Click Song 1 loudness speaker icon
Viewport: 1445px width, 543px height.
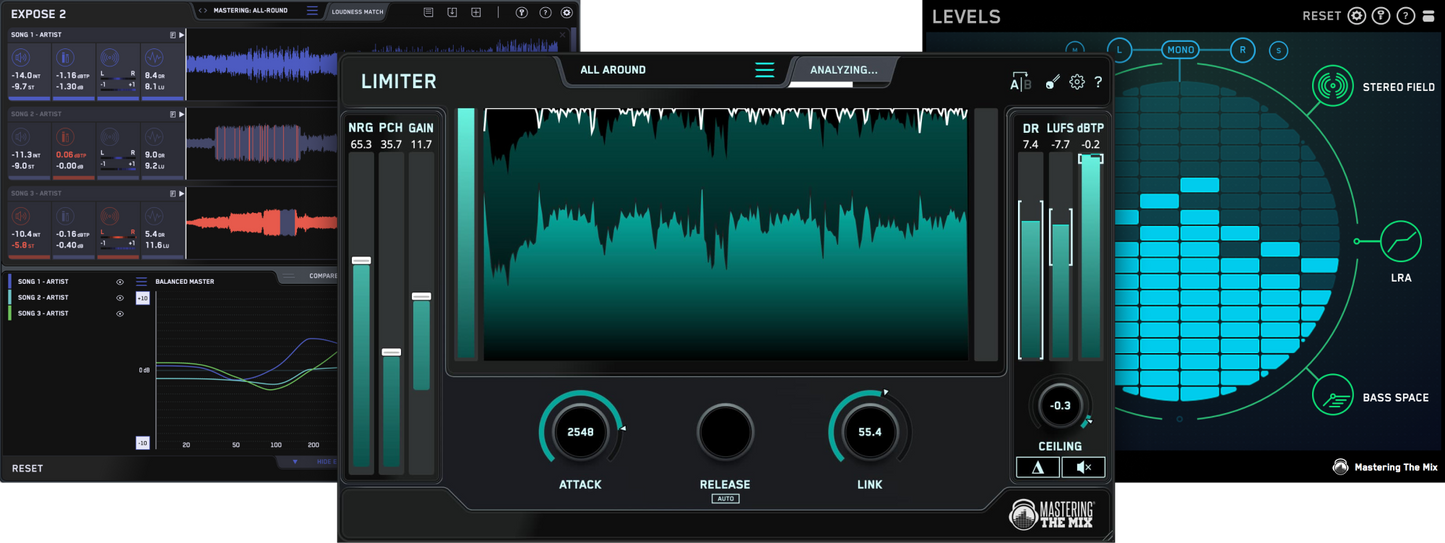pos(20,57)
